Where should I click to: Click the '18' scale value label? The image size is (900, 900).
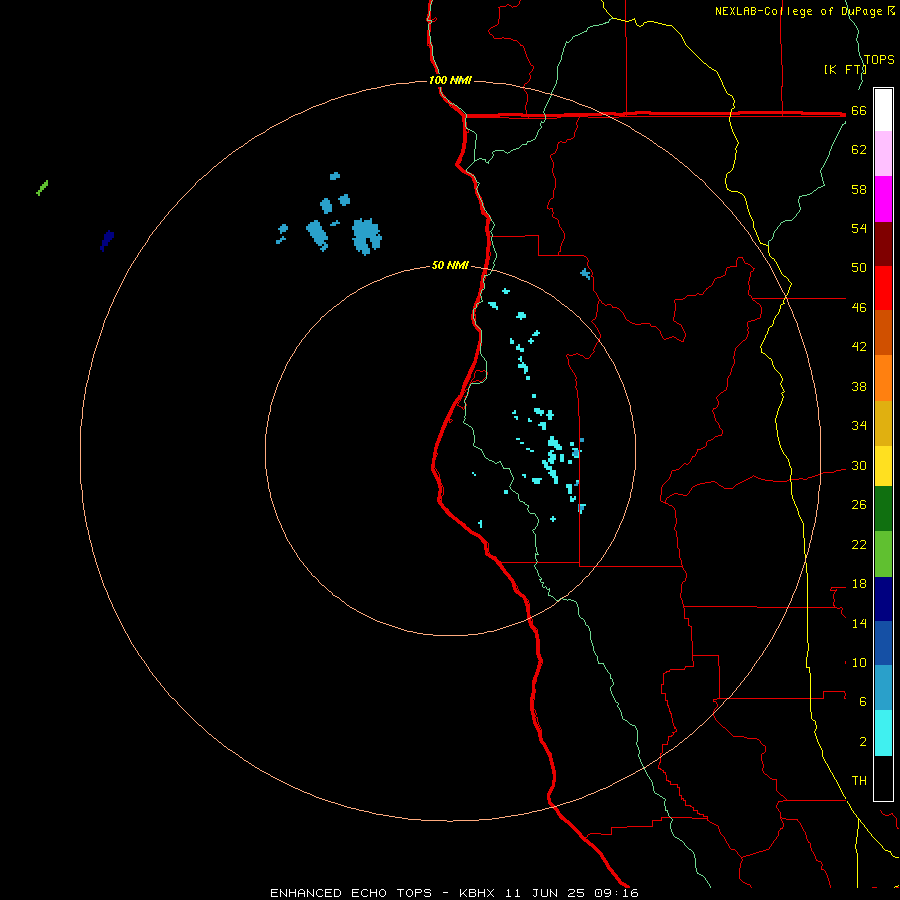(x=859, y=584)
